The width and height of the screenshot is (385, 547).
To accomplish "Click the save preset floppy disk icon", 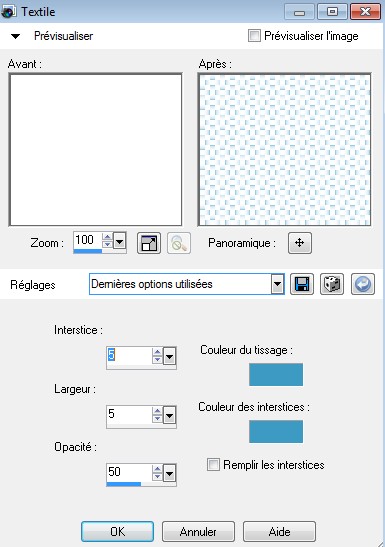I will click(302, 284).
